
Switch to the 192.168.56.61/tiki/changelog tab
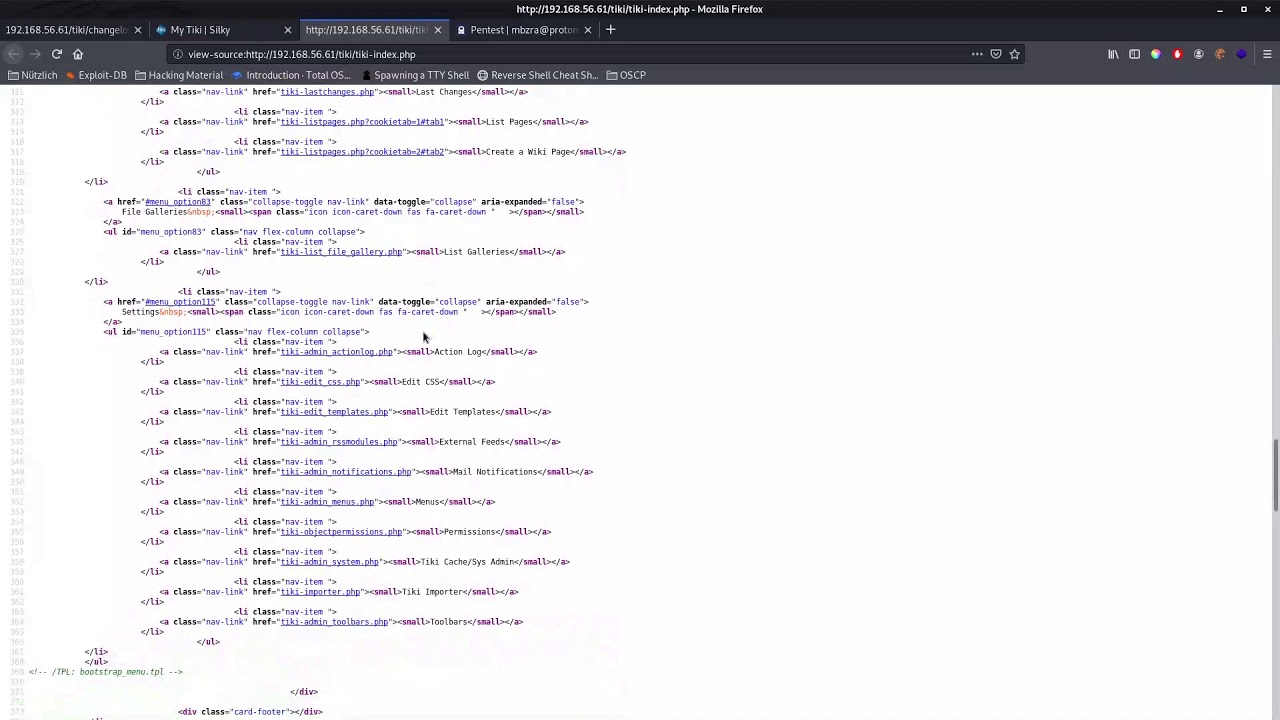66,30
